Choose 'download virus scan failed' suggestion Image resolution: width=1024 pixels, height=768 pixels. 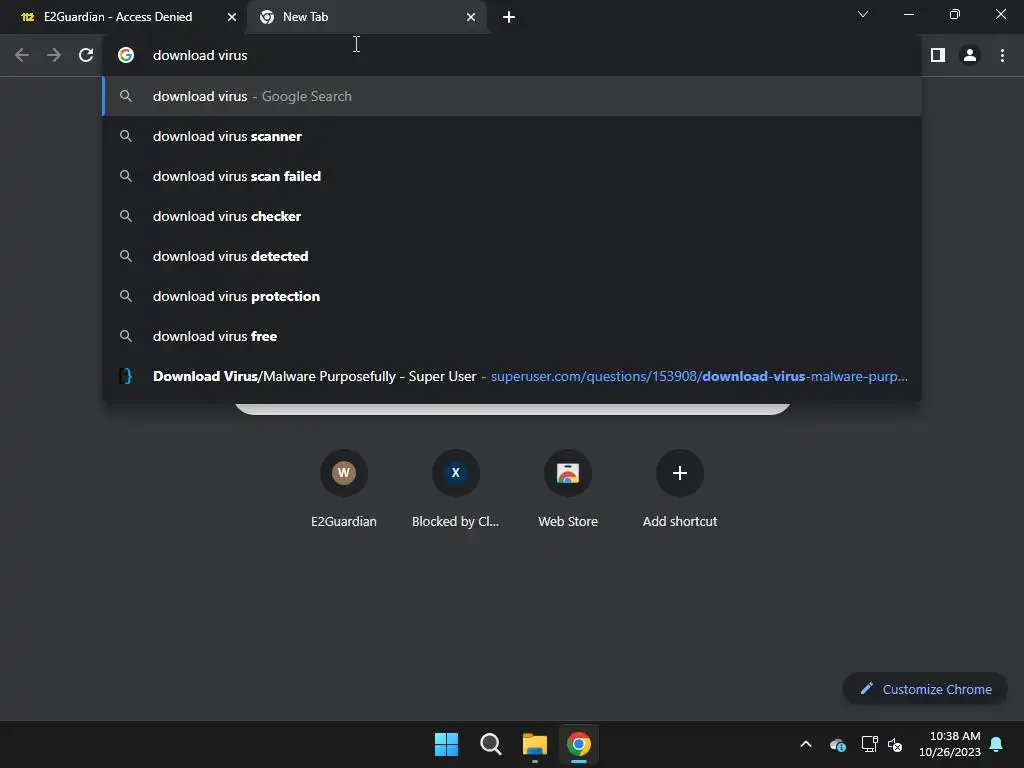point(512,176)
